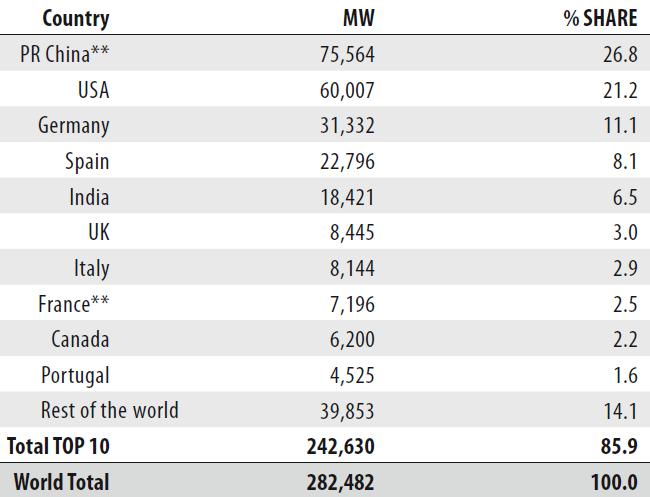Click World Total value 282,482
The image size is (650, 497).
[x=340, y=482]
